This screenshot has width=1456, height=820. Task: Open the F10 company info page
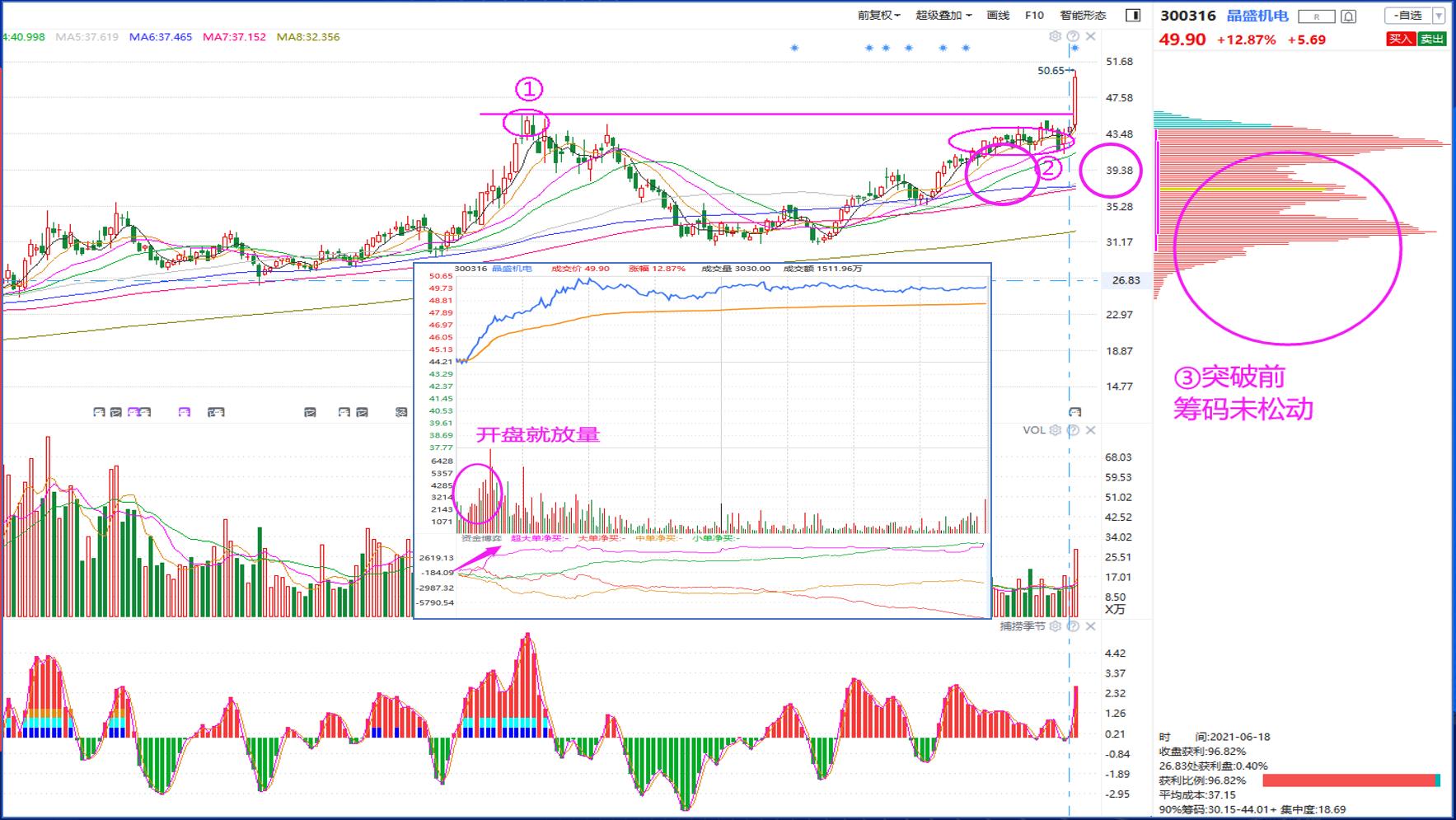pos(1034,15)
